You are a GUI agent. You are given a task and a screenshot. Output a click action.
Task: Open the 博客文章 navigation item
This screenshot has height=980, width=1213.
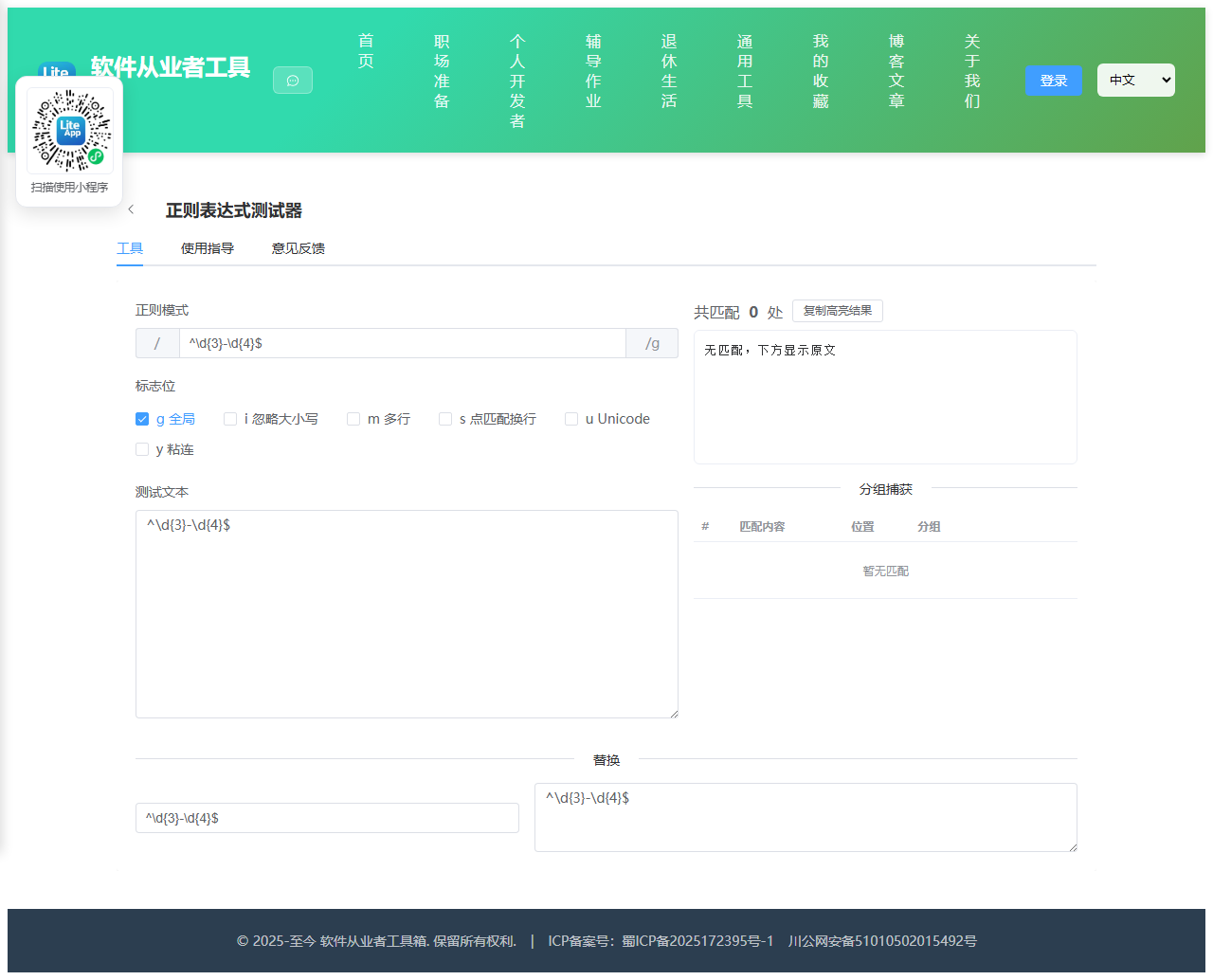pos(896,71)
